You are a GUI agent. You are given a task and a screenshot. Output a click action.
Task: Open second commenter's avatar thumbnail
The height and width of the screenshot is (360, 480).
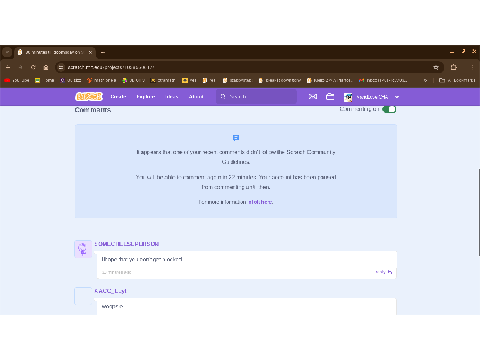(x=83, y=296)
